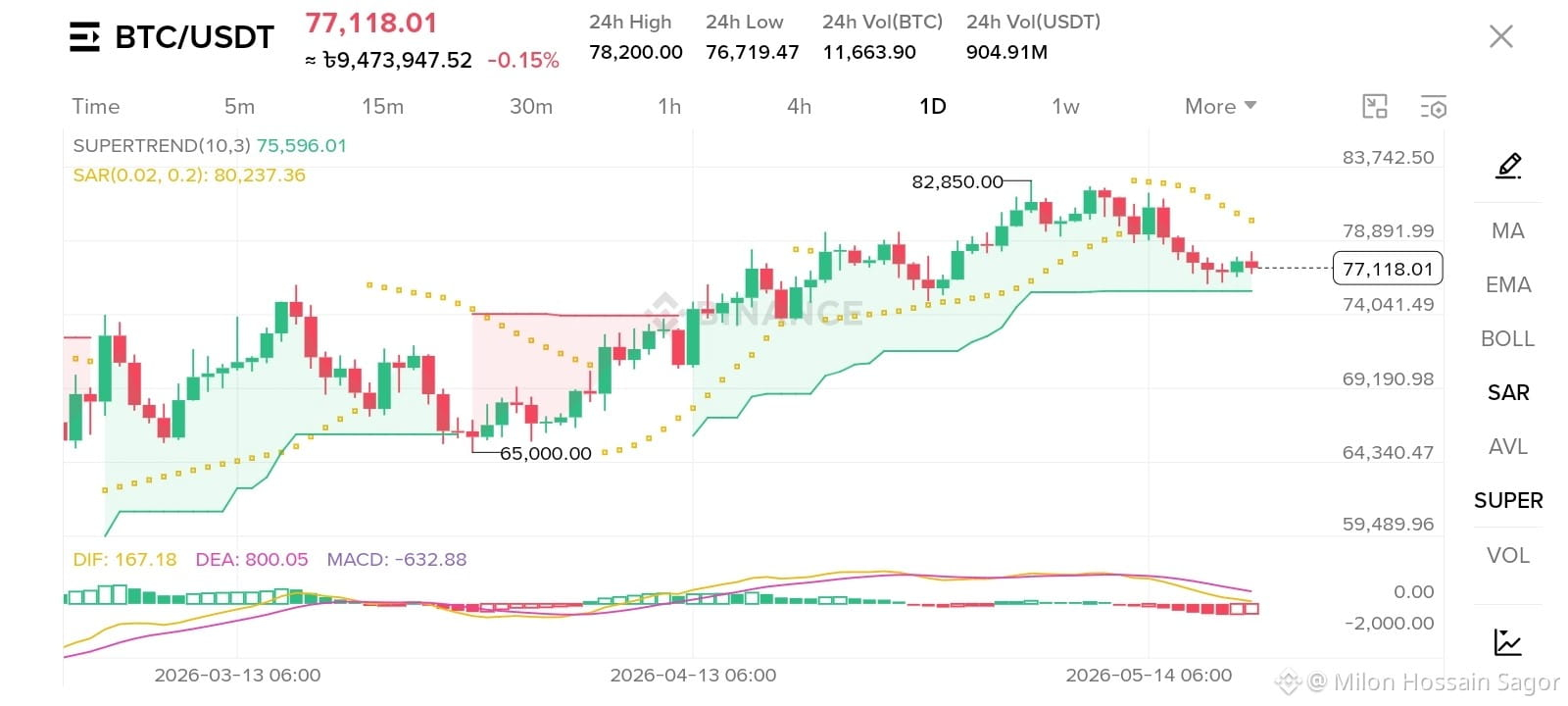Expand the More timeframes dropdown
The height and width of the screenshot is (706, 1568).
[x=1220, y=106]
